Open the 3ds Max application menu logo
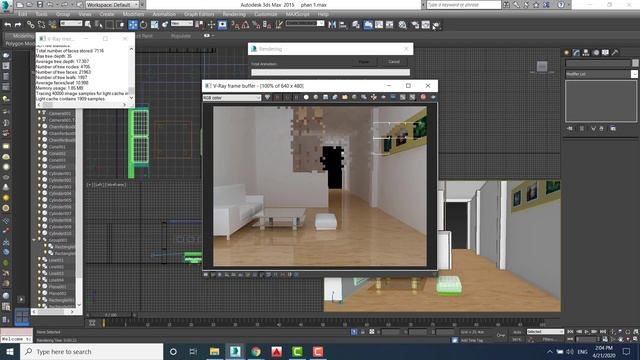The width and height of the screenshot is (640, 360). [6, 5]
